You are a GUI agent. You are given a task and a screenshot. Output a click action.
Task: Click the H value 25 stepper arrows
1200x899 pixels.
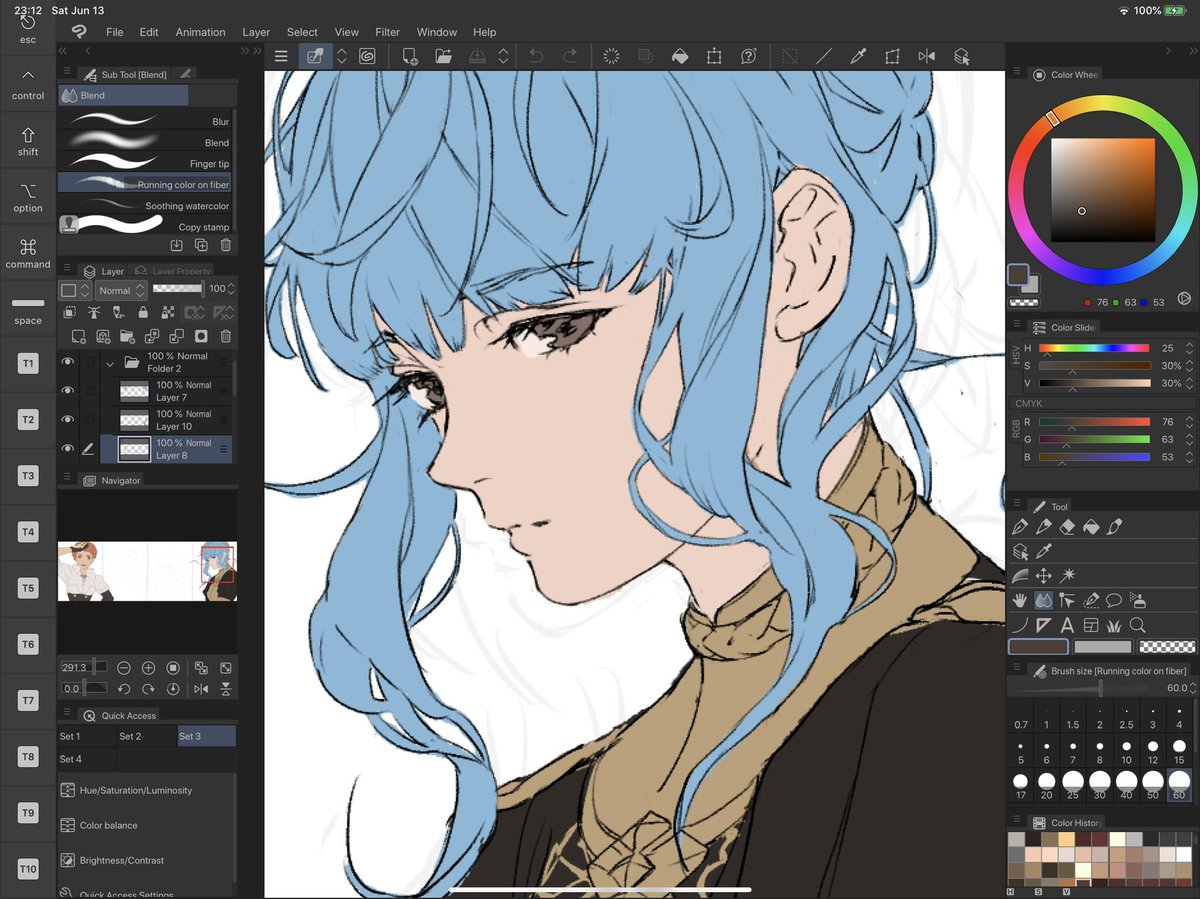1190,348
